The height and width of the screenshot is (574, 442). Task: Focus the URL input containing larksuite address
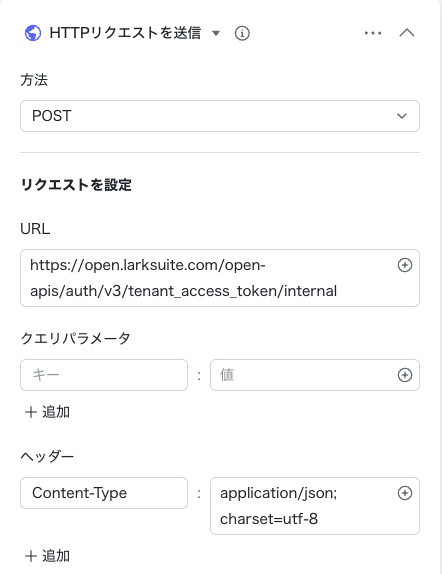(x=220, y=278)
